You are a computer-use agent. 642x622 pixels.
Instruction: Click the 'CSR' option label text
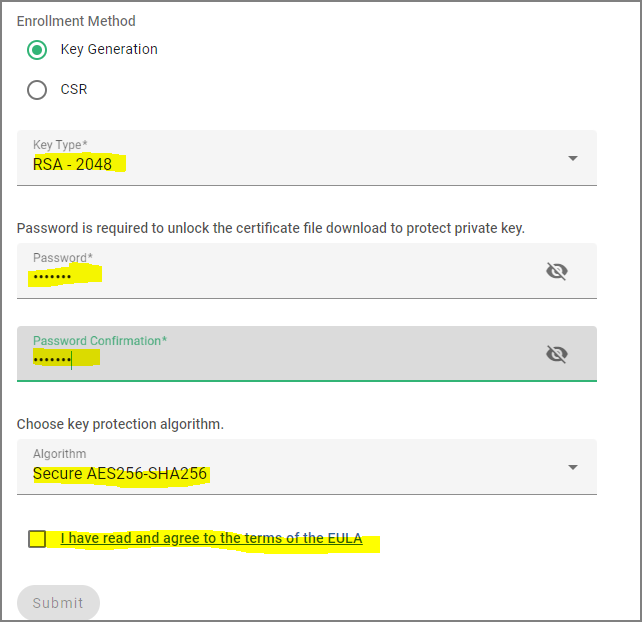(x=74, y=89)
